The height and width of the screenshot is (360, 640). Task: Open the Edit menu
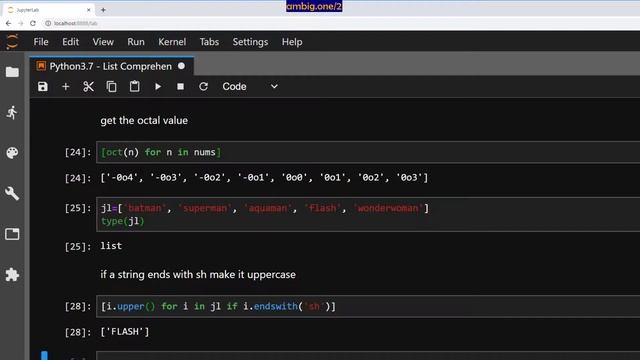point(71,42)
